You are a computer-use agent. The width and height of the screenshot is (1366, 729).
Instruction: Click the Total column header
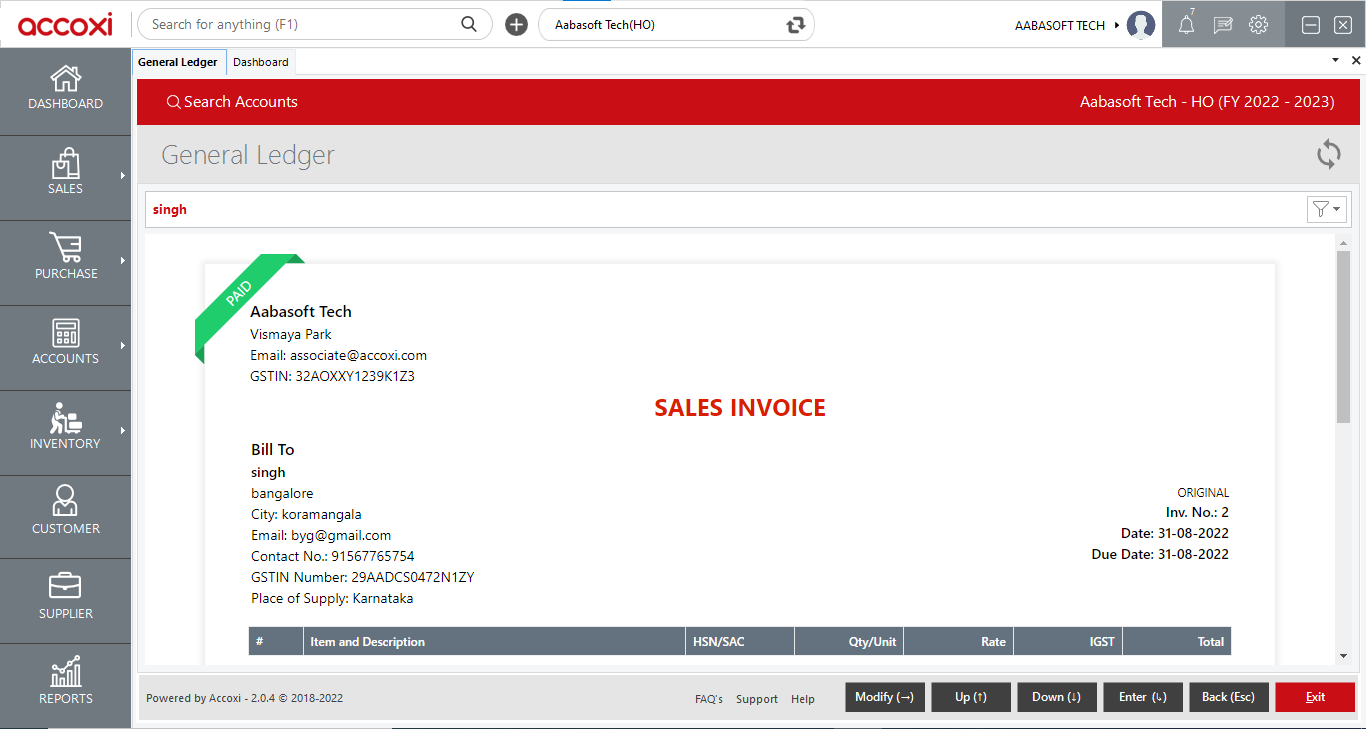(x=1176, y=641)
